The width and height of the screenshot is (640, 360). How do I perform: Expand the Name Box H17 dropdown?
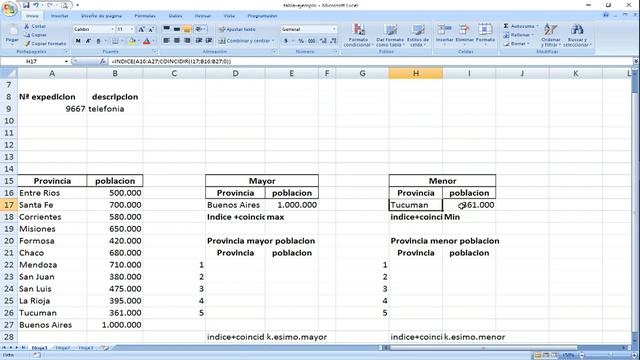tap(66, 61)
